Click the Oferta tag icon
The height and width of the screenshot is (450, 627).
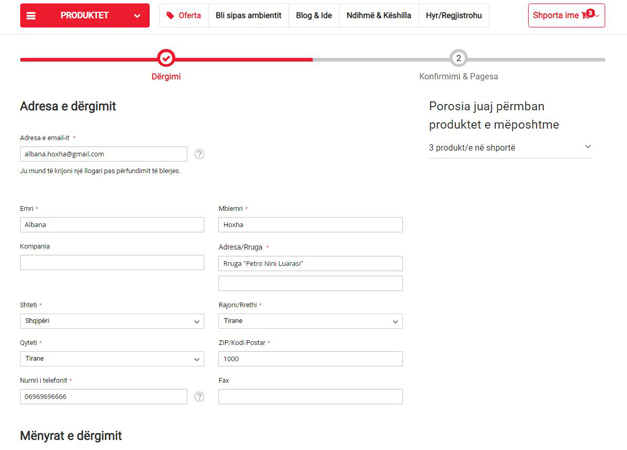[170, 16]
